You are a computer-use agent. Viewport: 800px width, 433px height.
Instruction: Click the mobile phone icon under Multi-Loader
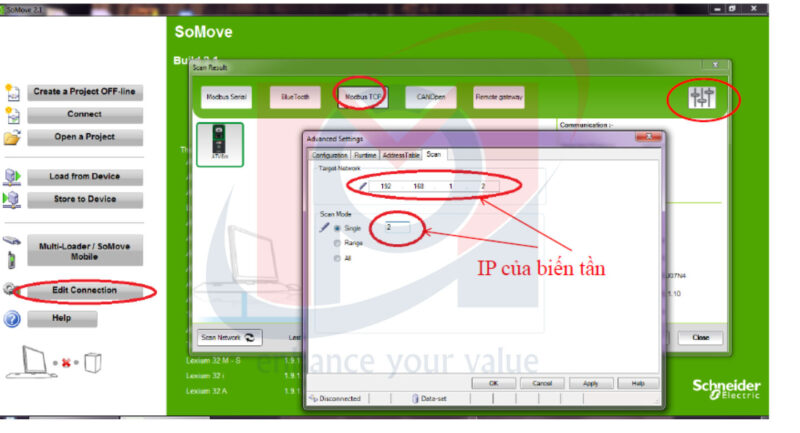click(11, 260)
